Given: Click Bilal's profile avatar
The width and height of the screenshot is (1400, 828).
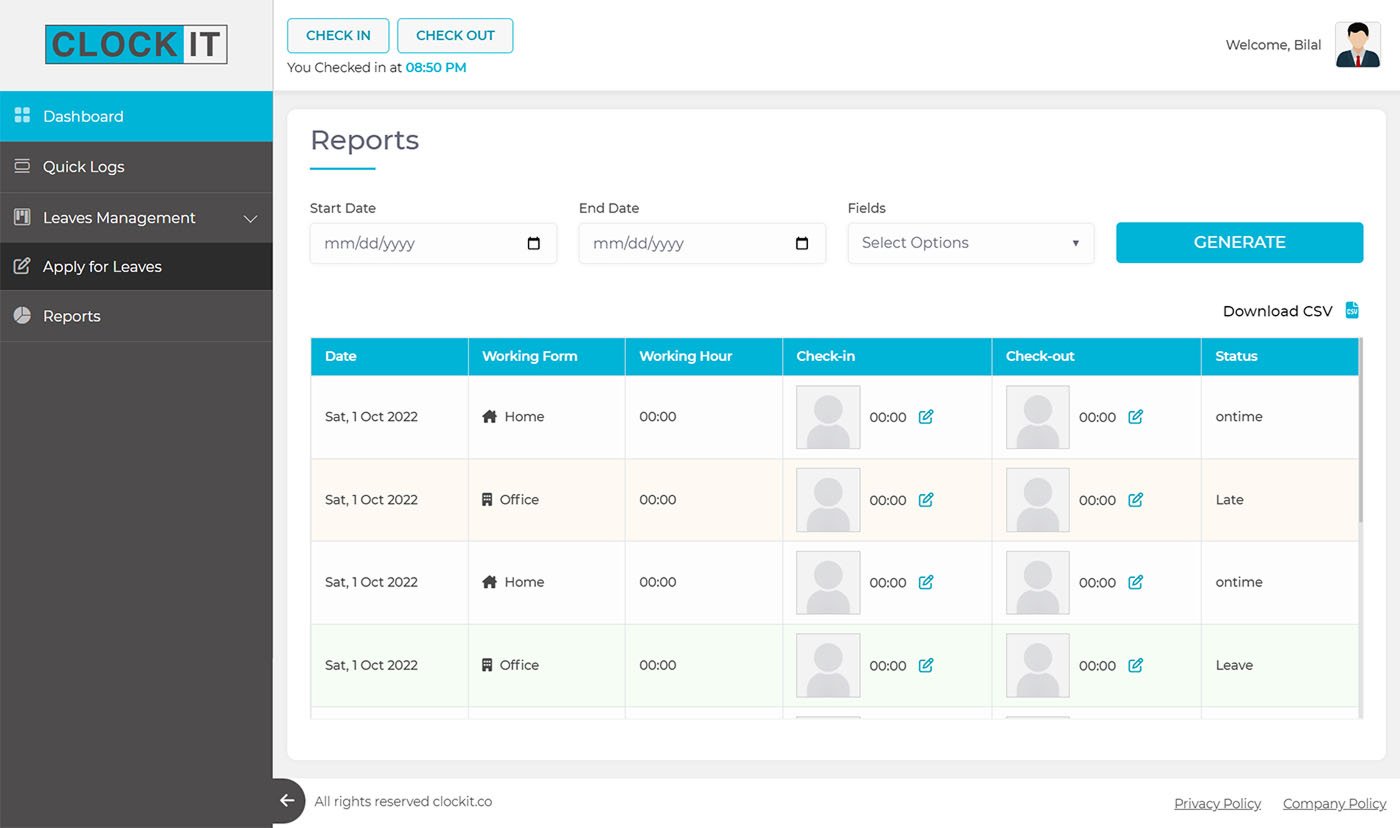Looking at the screenshot, I should (1357, 45).
